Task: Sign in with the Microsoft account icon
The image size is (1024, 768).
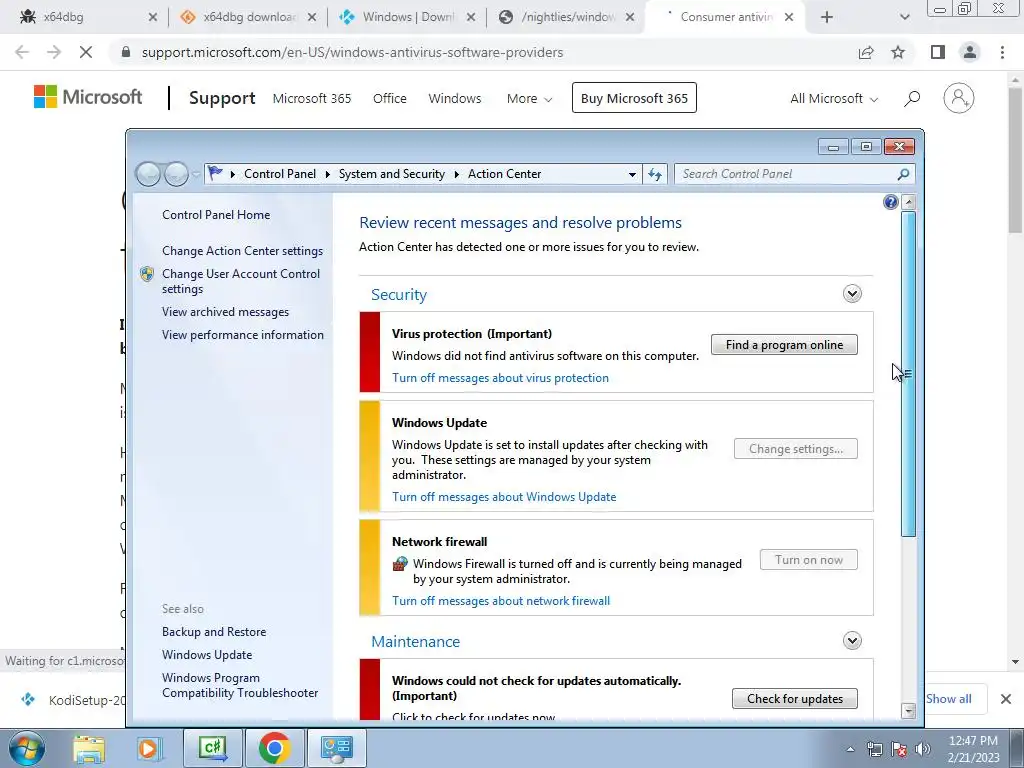Action: coord(959,98)
